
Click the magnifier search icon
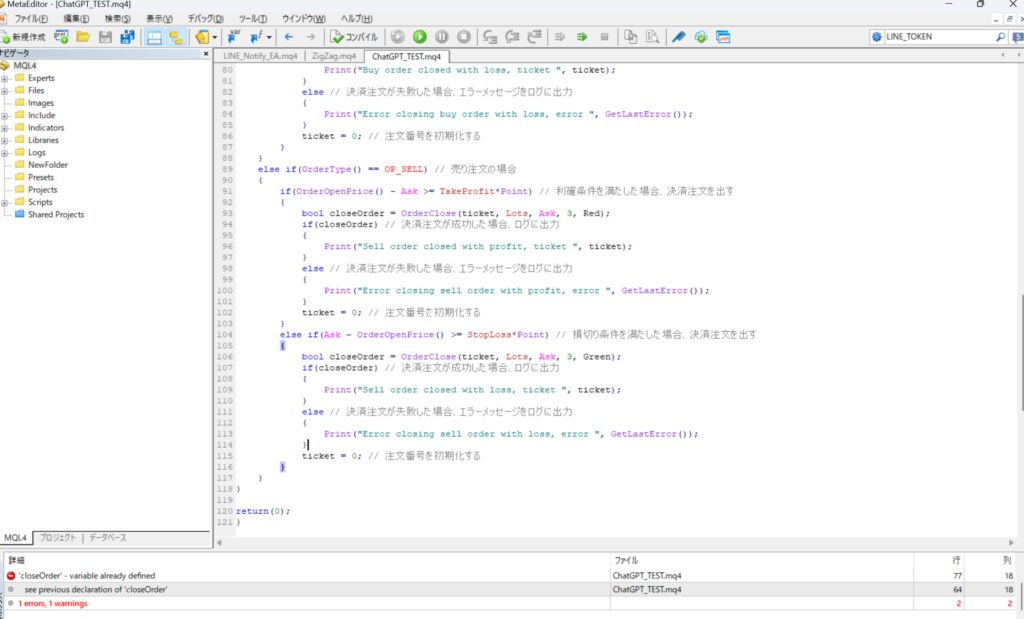(x=1000, y=37)
